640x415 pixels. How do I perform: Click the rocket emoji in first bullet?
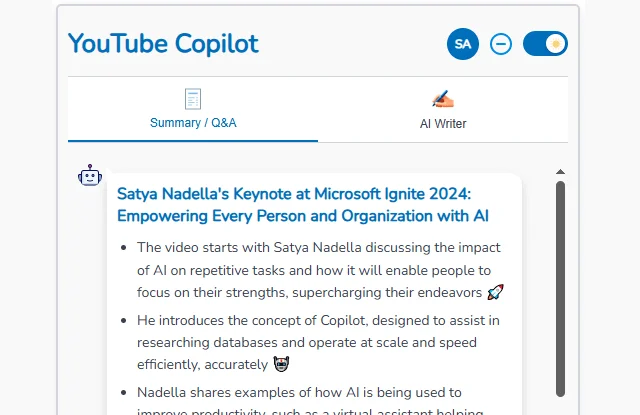(496, 292)
